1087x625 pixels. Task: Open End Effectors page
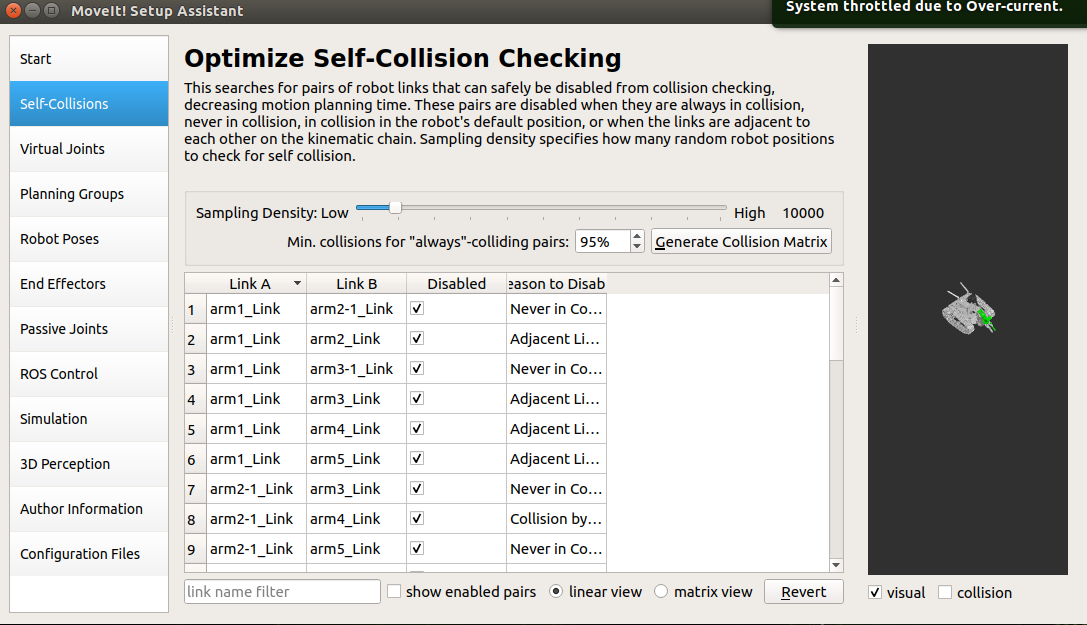pos(89,284)
